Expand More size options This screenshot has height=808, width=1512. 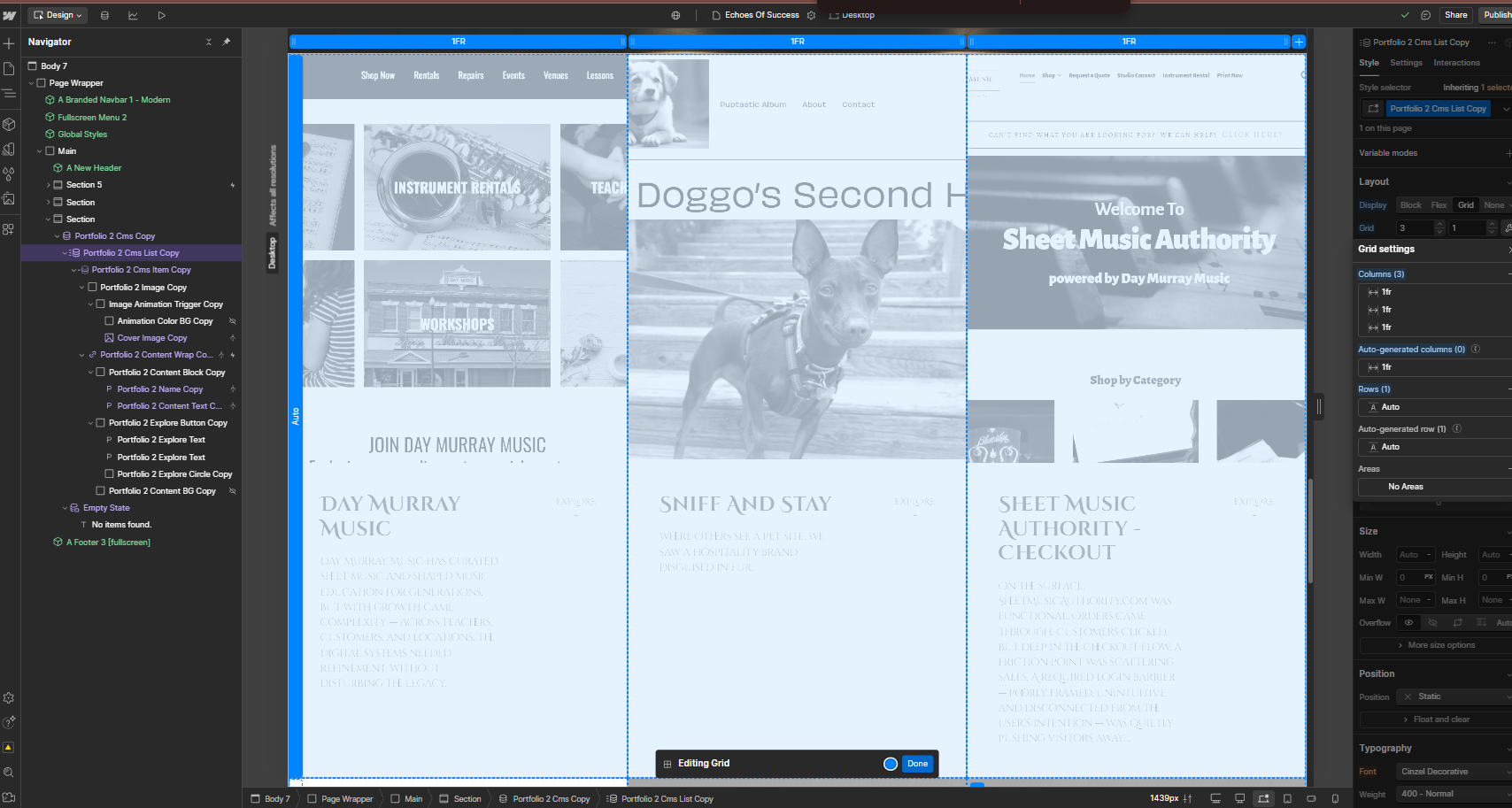coord(1436,645)
